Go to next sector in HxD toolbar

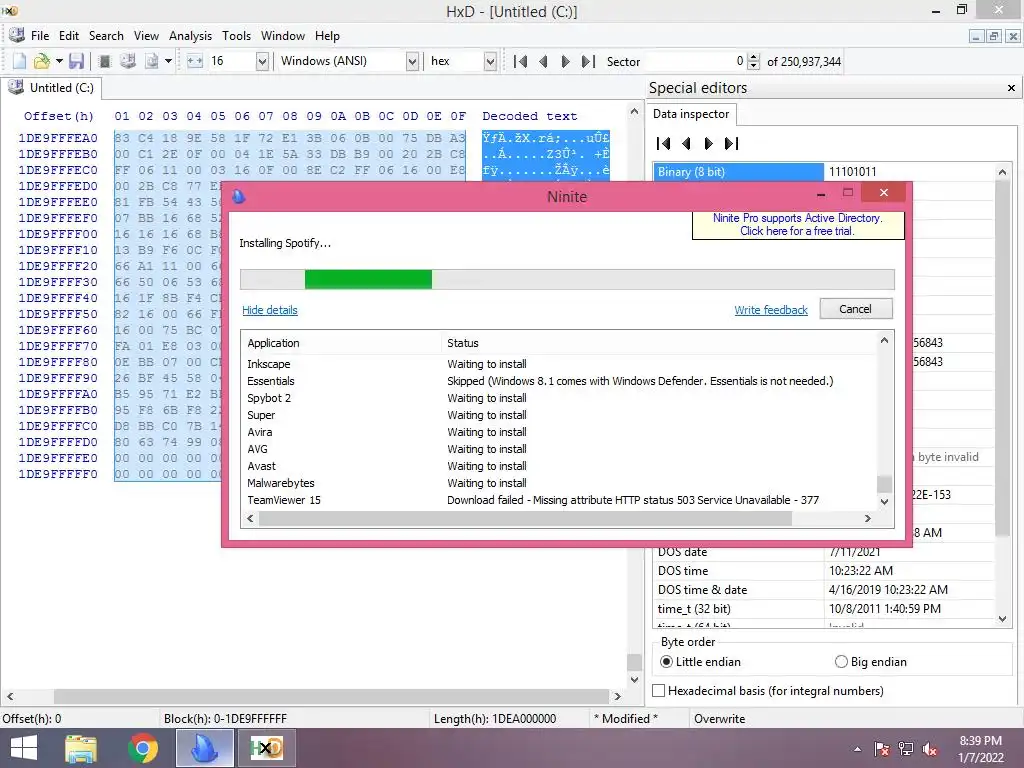pyautogui.click(x=566, y=61)
